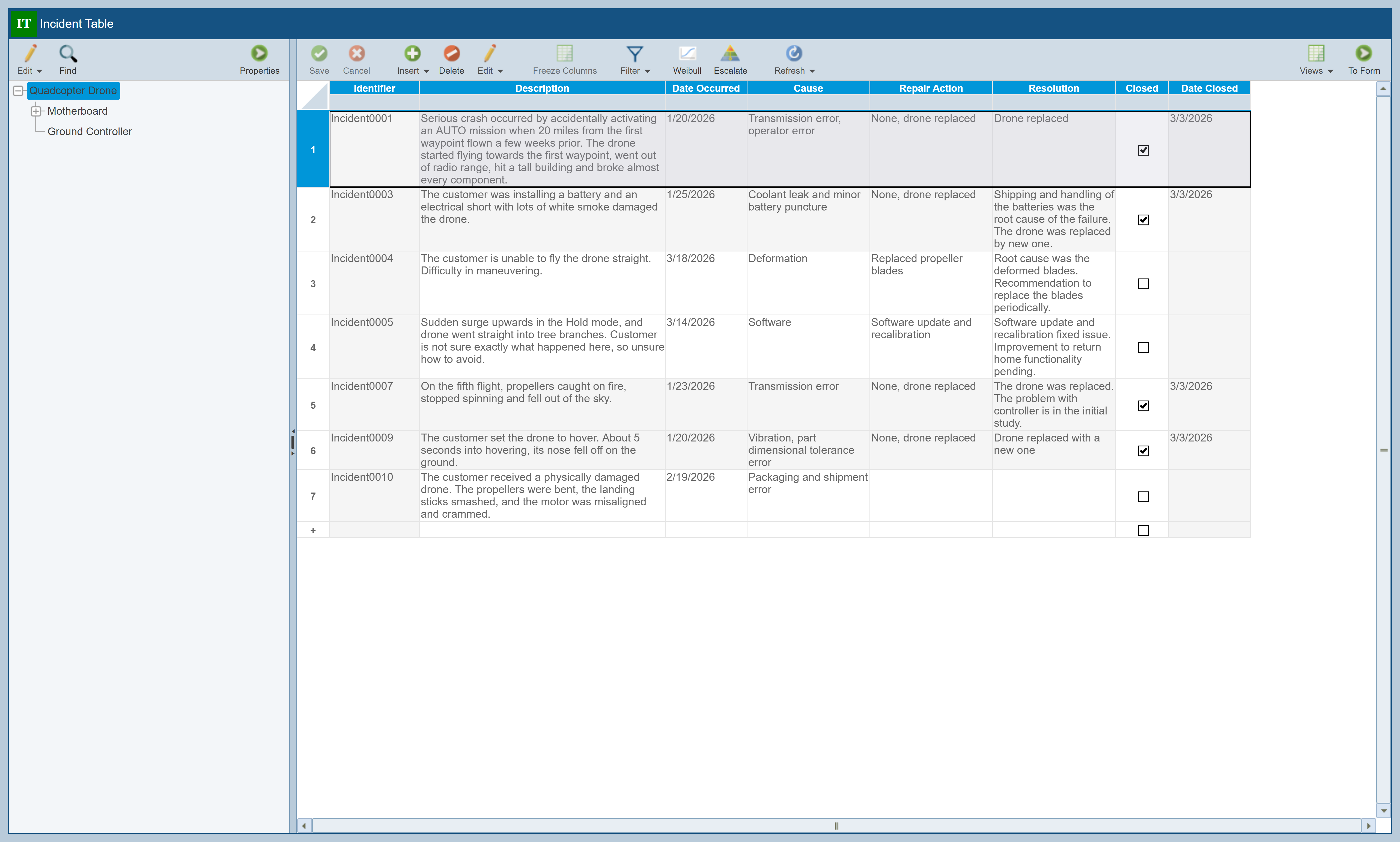Click the Filter funnel icon

coord(635,54)
